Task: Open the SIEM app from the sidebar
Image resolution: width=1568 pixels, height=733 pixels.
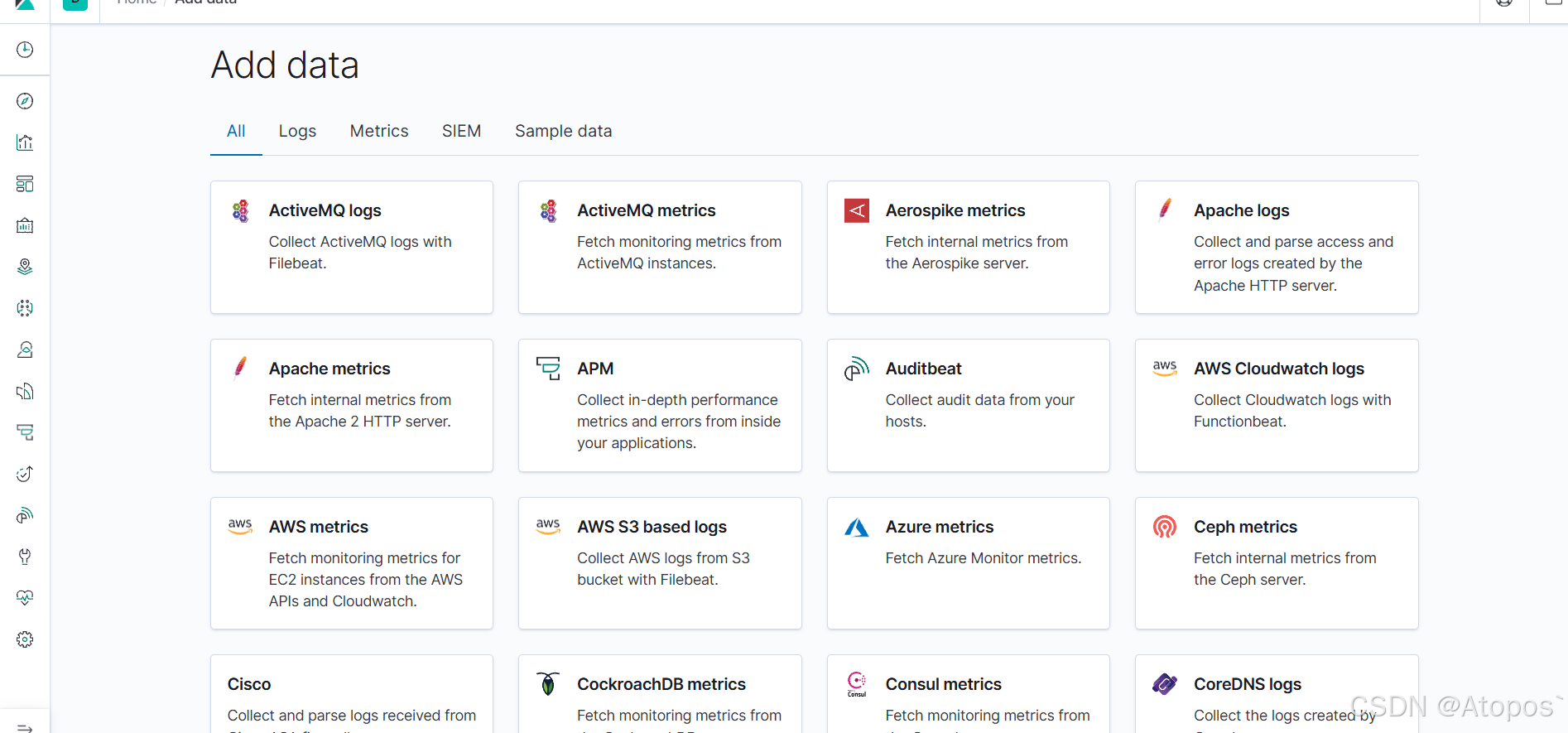Action: [x=25, y=515]
